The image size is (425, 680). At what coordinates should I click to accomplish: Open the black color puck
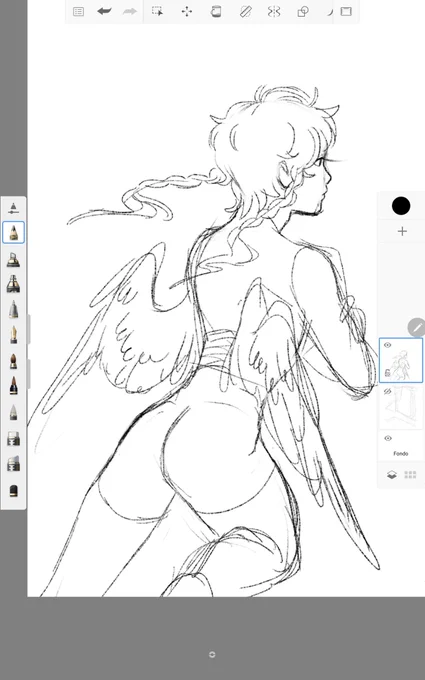(401, 206)
